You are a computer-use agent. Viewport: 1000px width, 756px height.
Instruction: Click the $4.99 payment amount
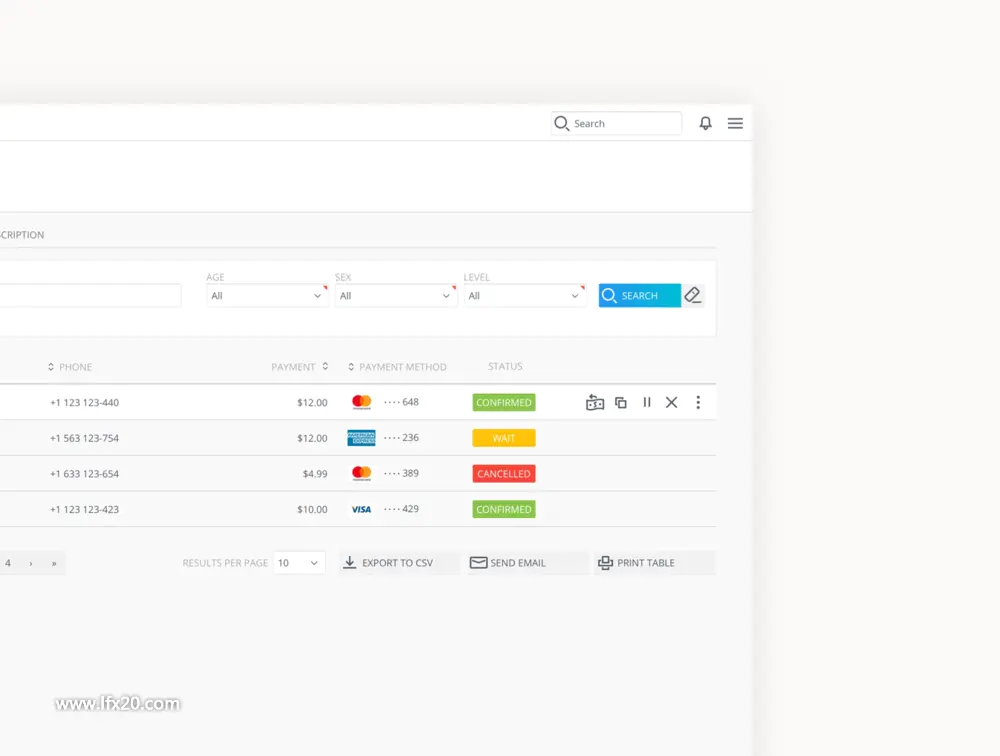coord(315,474)
